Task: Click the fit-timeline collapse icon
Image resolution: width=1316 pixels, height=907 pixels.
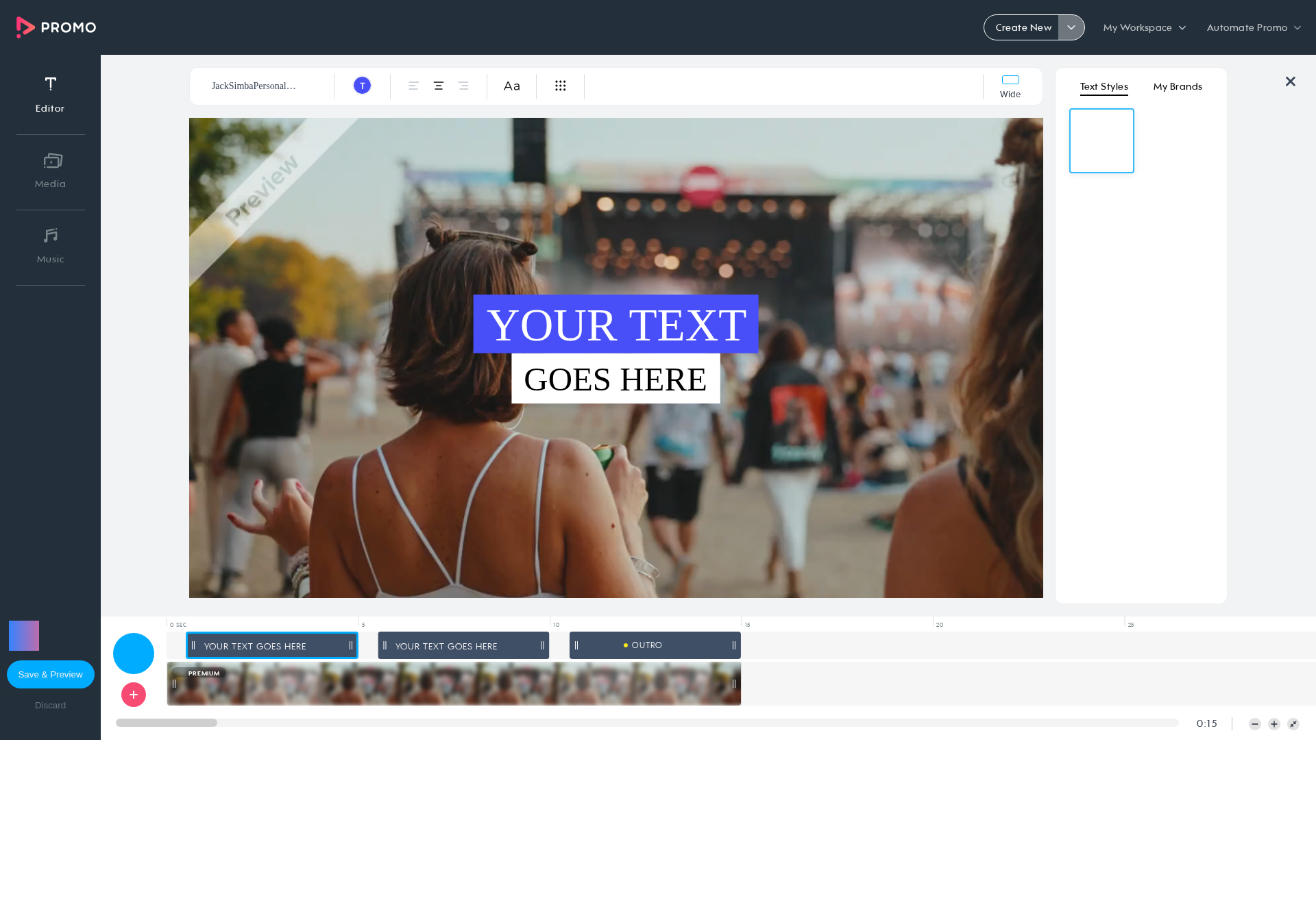Action: pos(1293,724)
